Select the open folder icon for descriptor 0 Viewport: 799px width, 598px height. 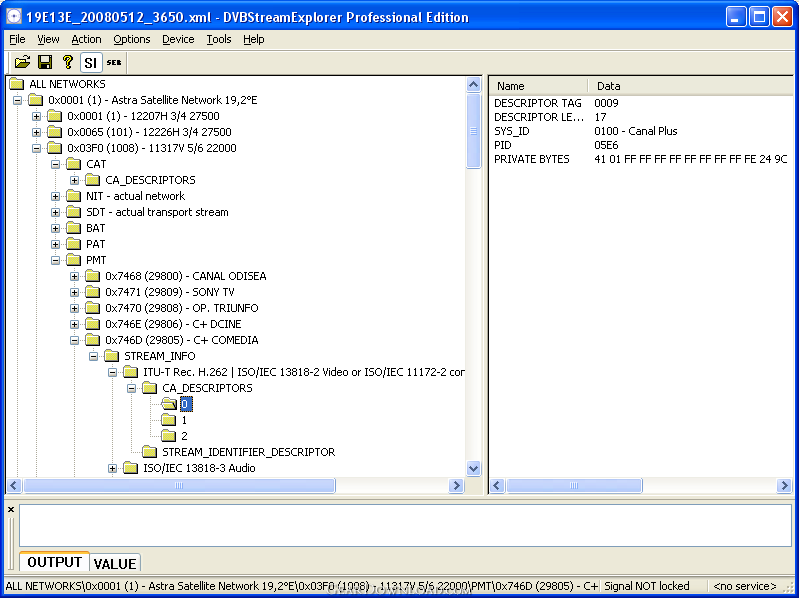[x=169, y=404]
